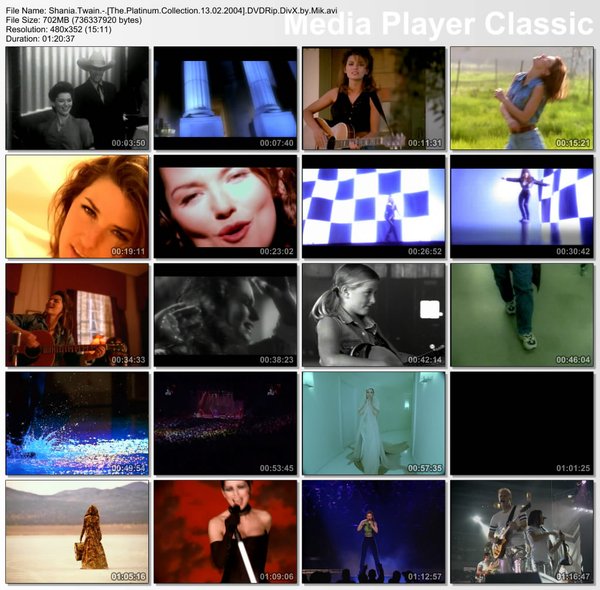This screenshot has width=600, height=590.
Task: Select the white room frame at 00:57:35
Action: pos(374,424)
